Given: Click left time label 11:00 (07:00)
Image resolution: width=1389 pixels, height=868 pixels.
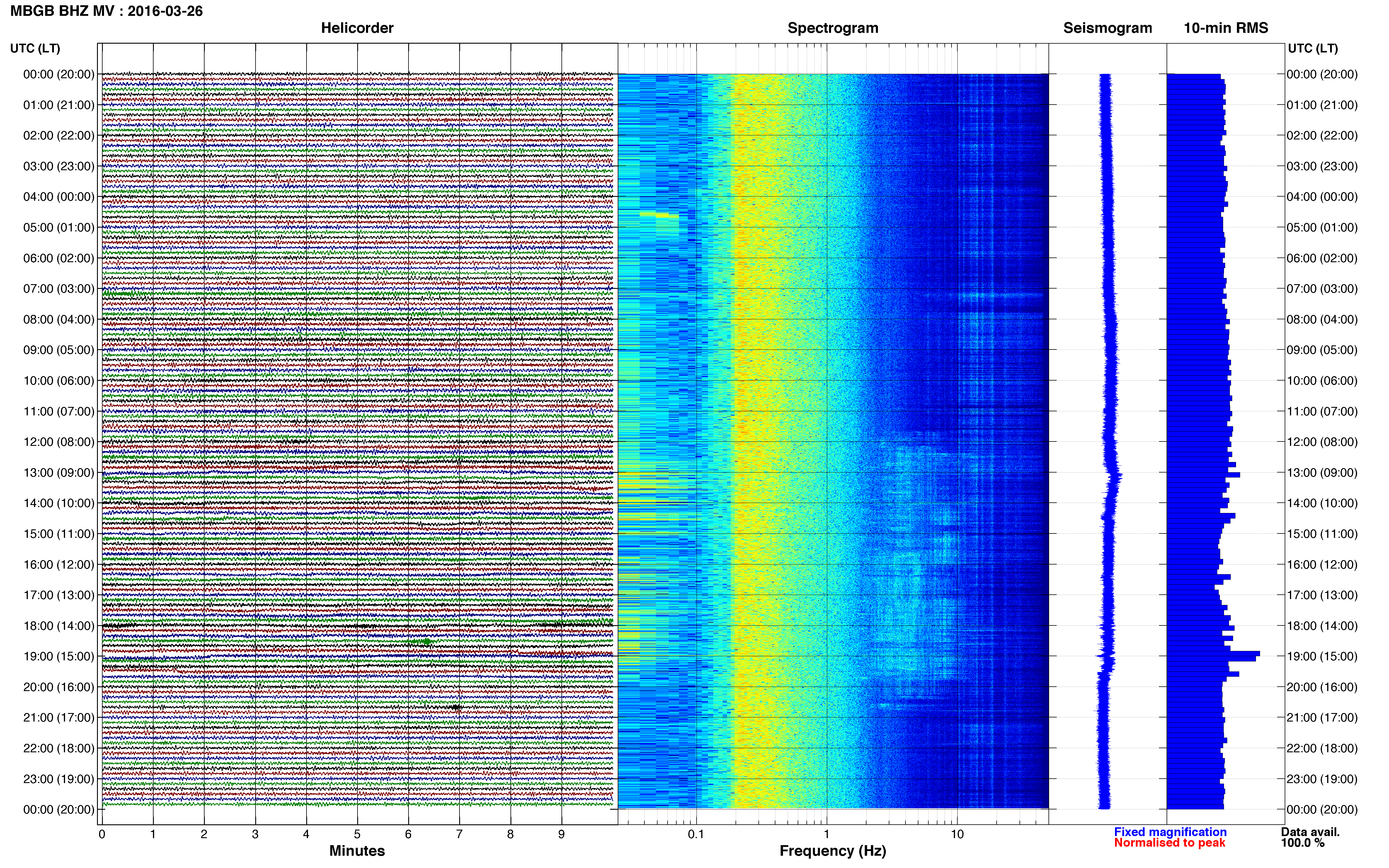Looking at the screenshot, I should (59, 412).
